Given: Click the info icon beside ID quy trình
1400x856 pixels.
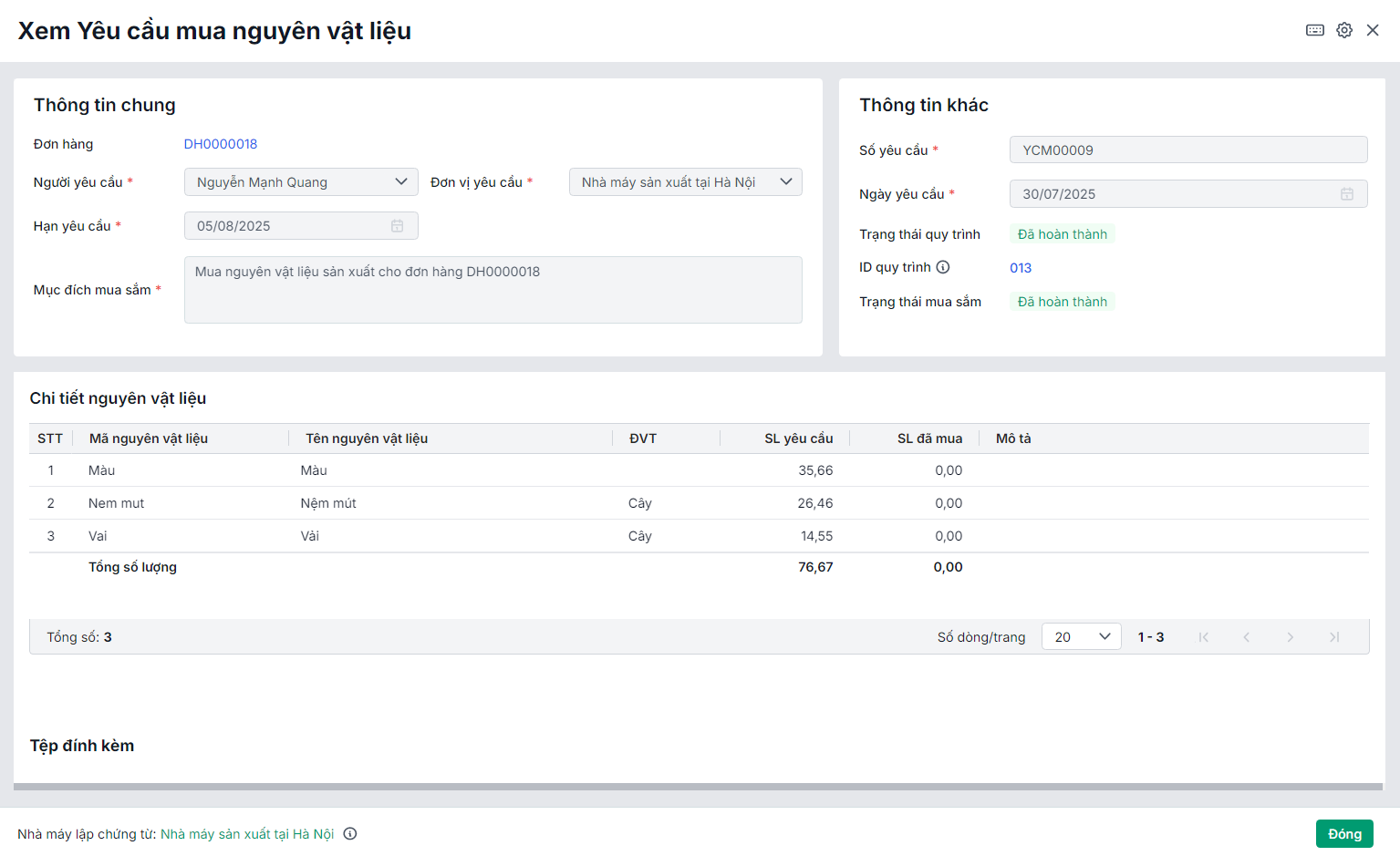Looking at the screenshot, I should pos(943,267).
